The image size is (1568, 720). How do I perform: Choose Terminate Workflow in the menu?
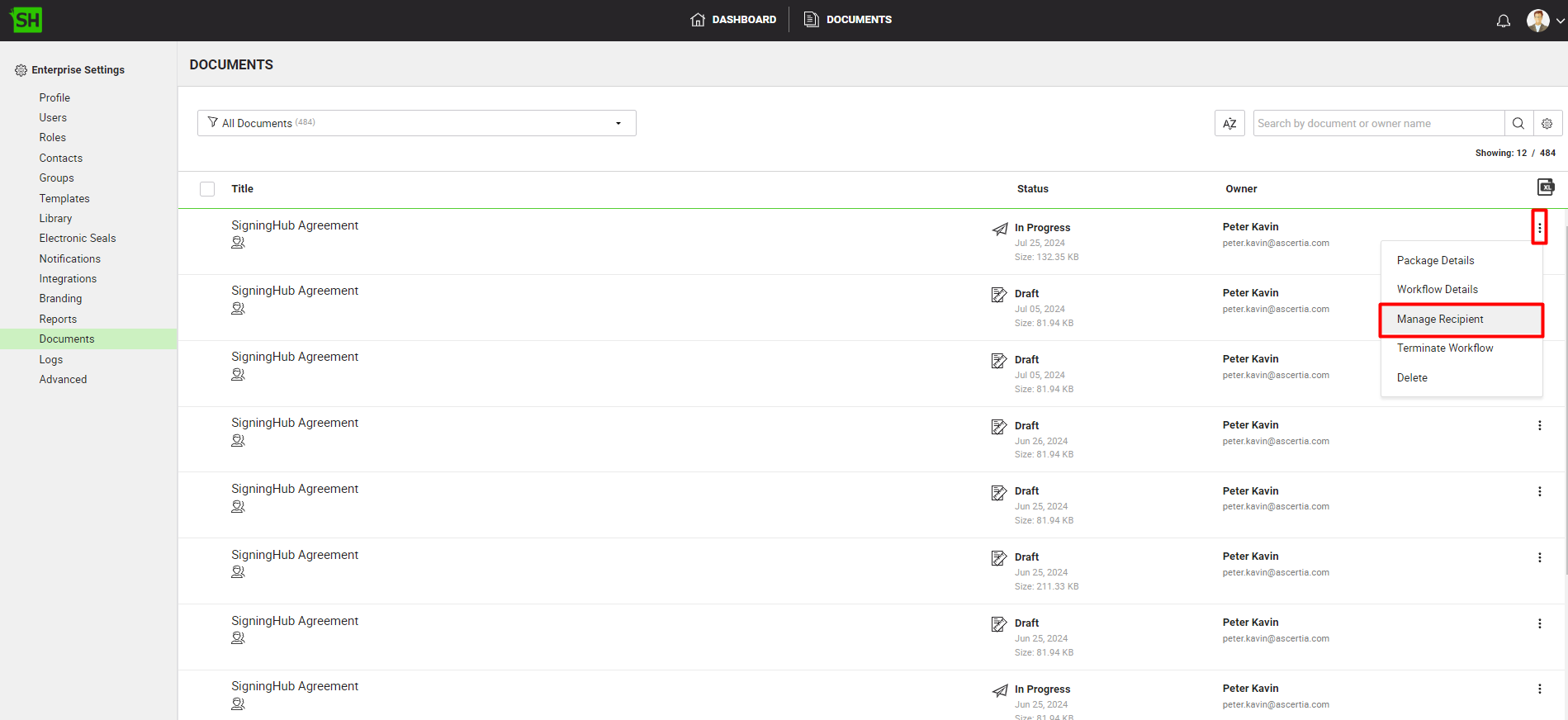point(1444,348)
